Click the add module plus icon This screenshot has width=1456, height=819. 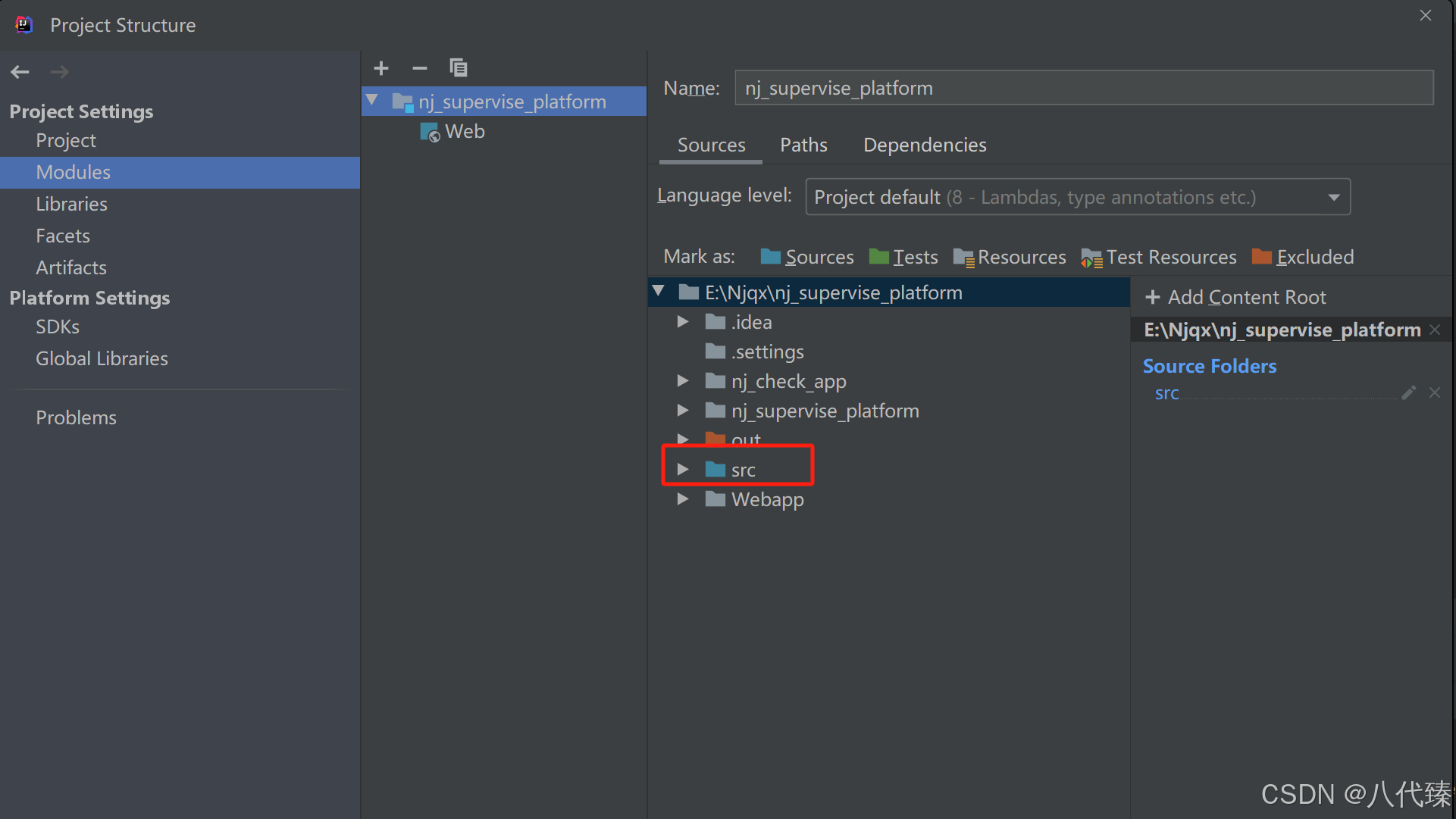[x=381, y=68]
